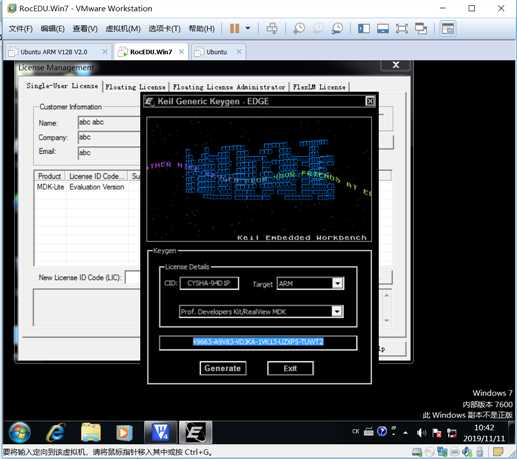Screen dimensions: 517x459
Task: Click the New License ID Code (LIC) field
Action: (x=133, y=277)
